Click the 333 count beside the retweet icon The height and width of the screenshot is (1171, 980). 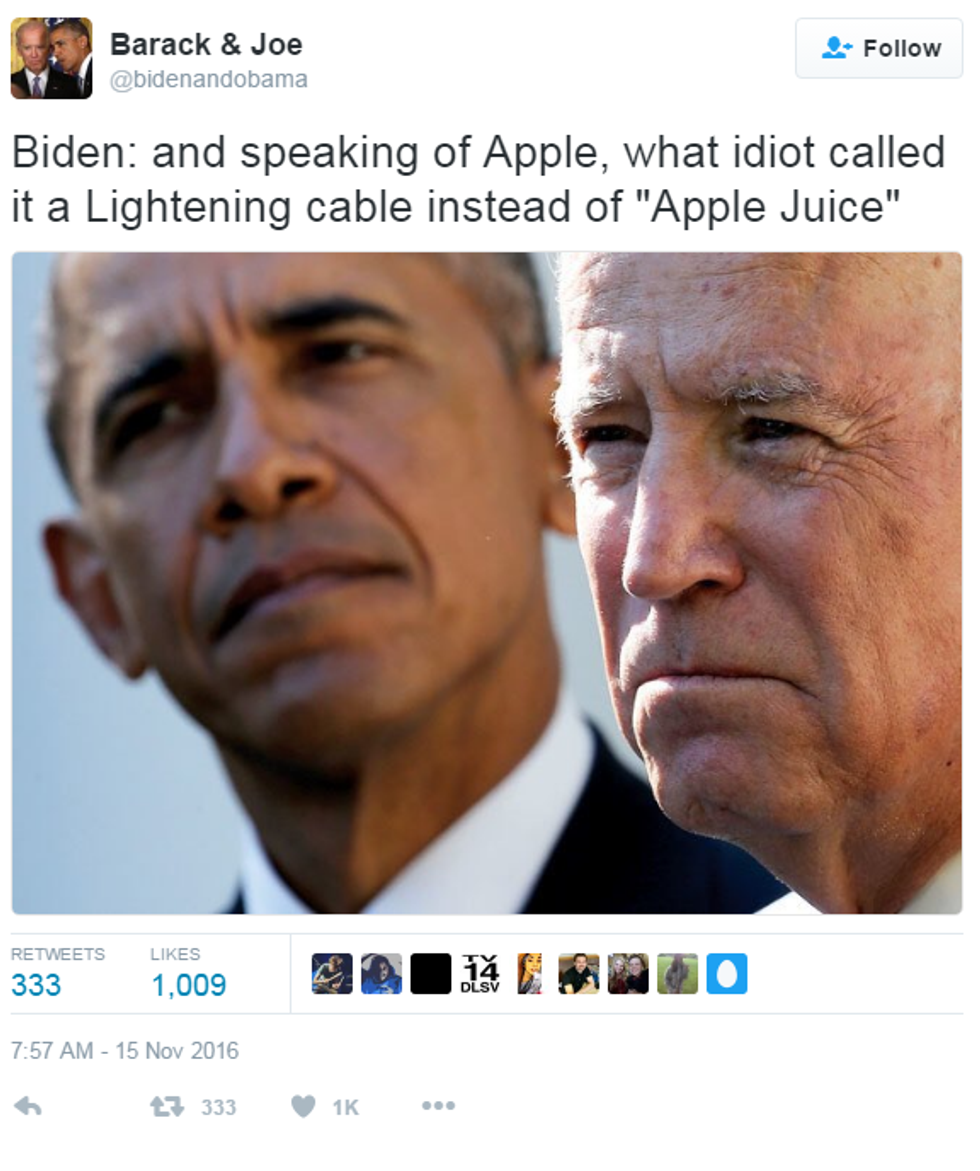tap(218, 1107)
